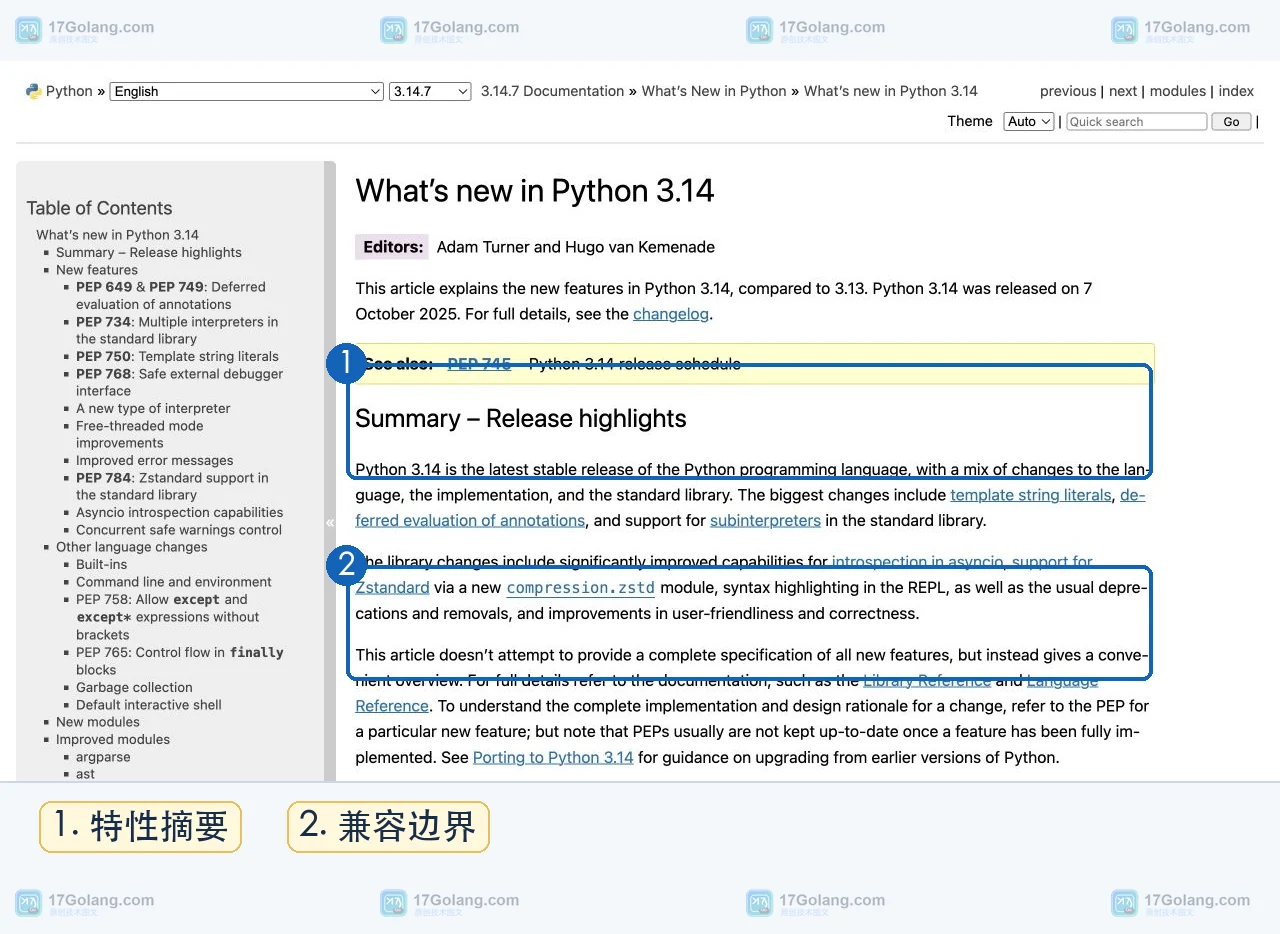Open the Porting to Python 3.14 link
Viewport: 1280px width, 934px height.
click(x=553, y=758)
